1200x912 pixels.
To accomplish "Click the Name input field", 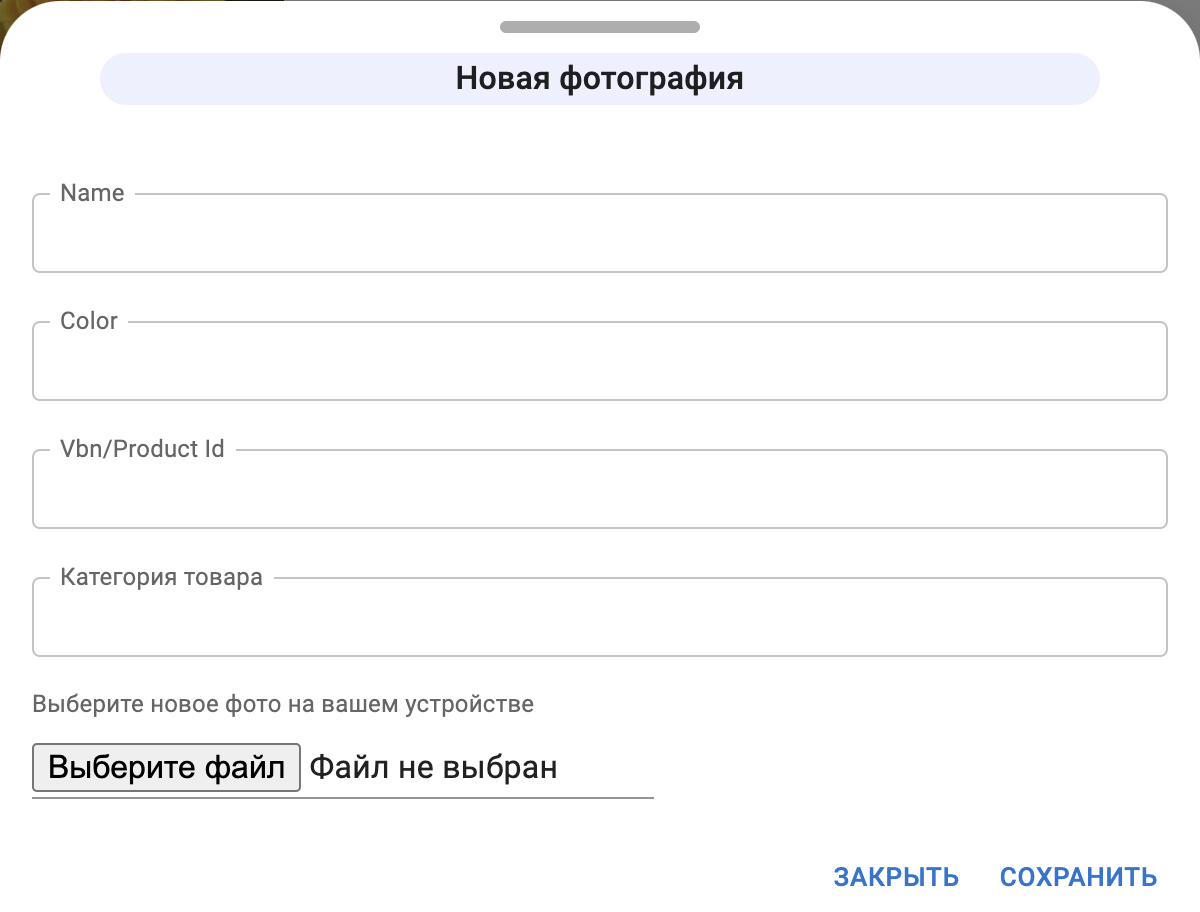I will click(600, 233).
